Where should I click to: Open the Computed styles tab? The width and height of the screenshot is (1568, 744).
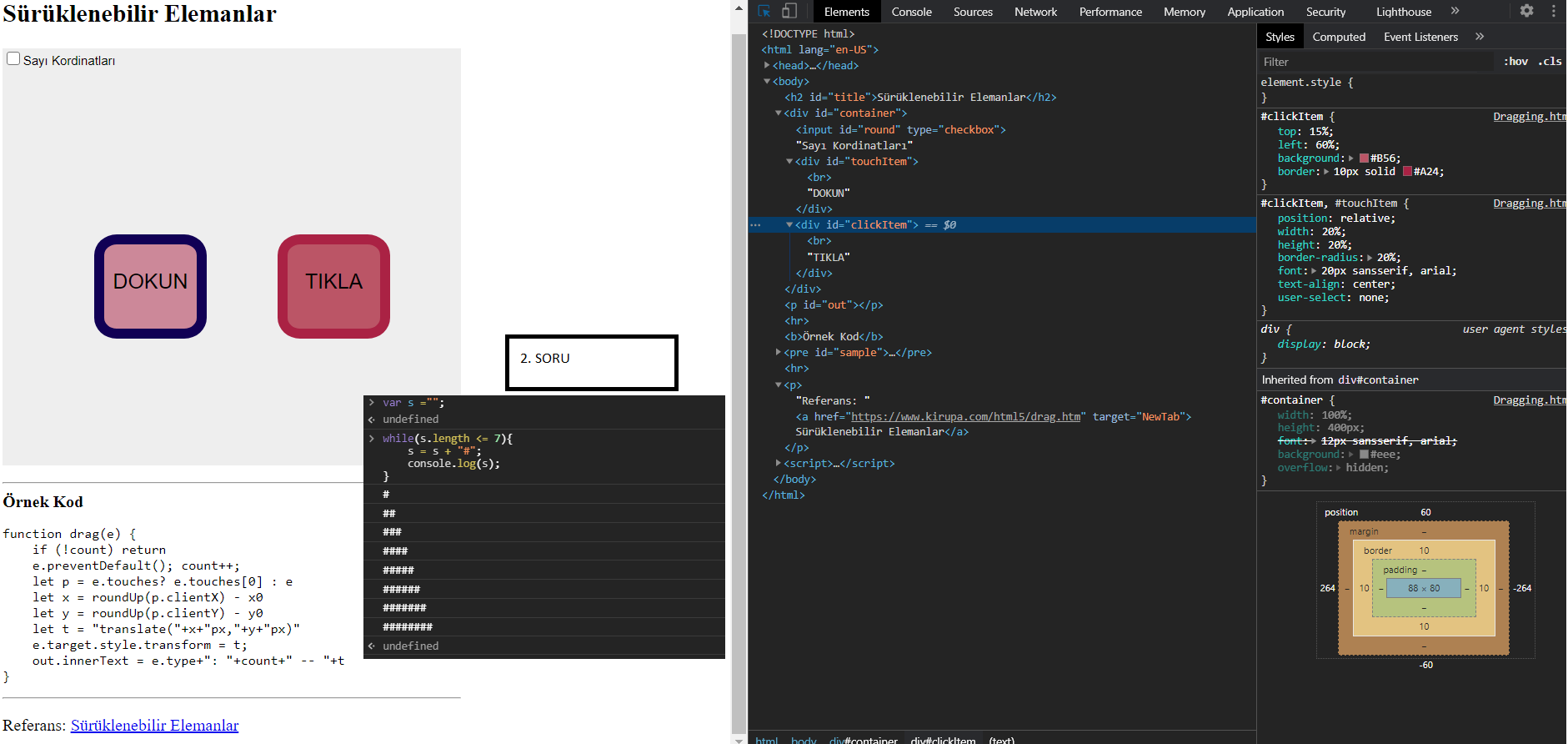[1339, 37]
